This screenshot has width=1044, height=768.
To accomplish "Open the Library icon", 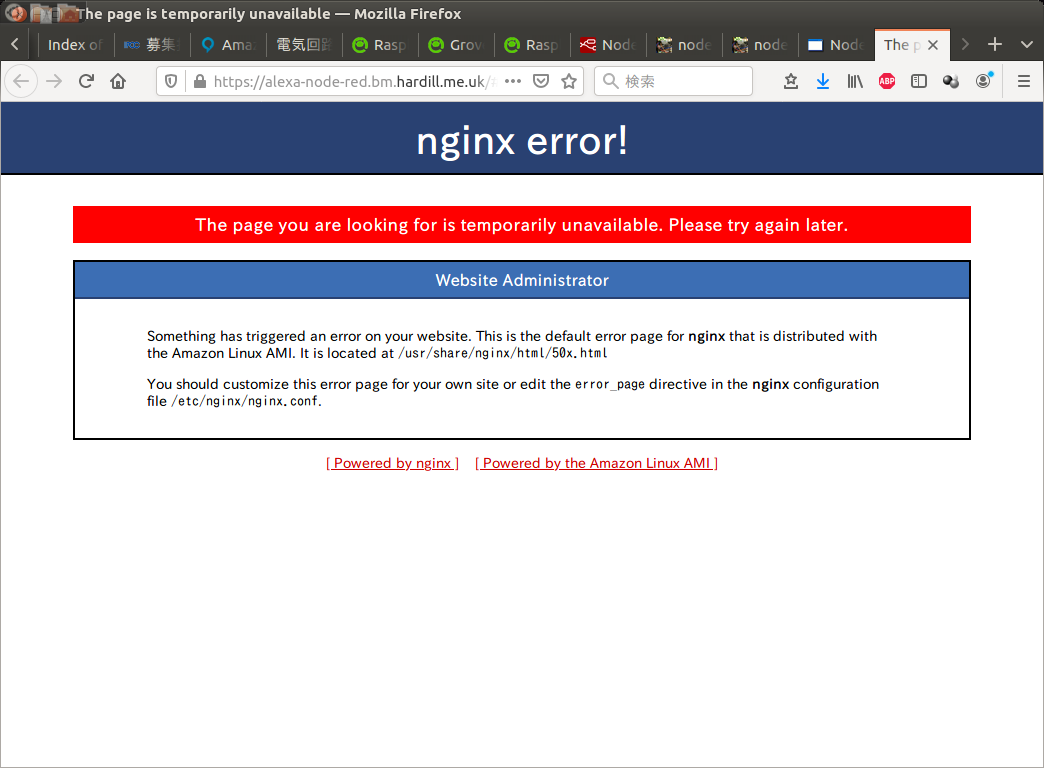I will 855,81.
